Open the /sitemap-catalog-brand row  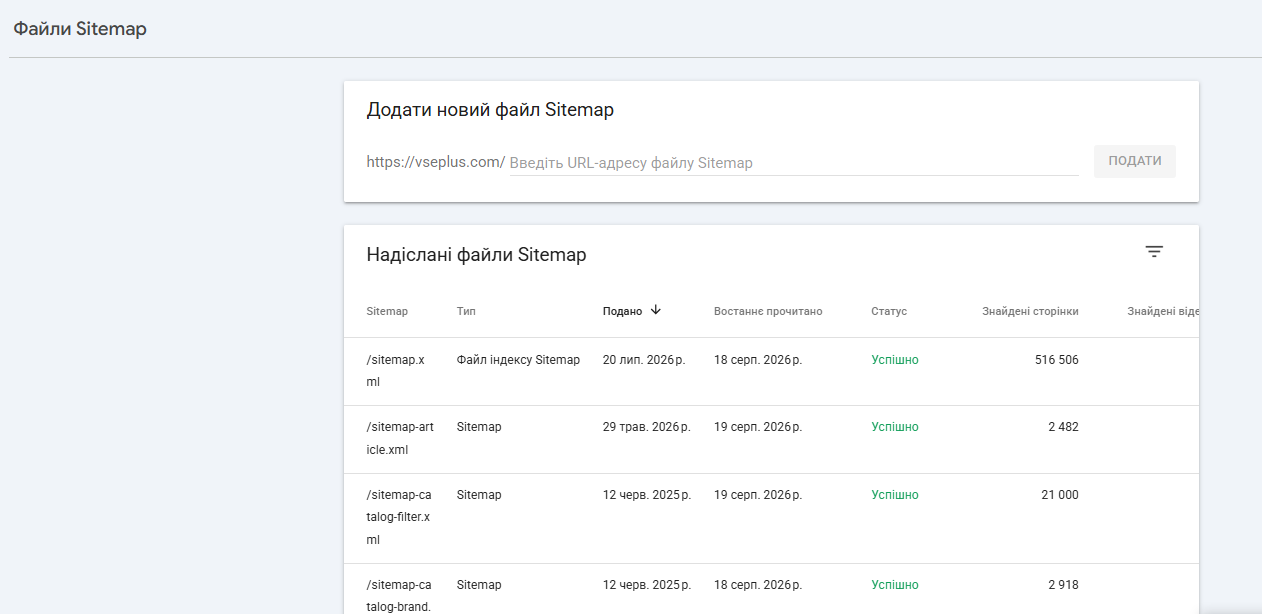[x=771, y=589]
